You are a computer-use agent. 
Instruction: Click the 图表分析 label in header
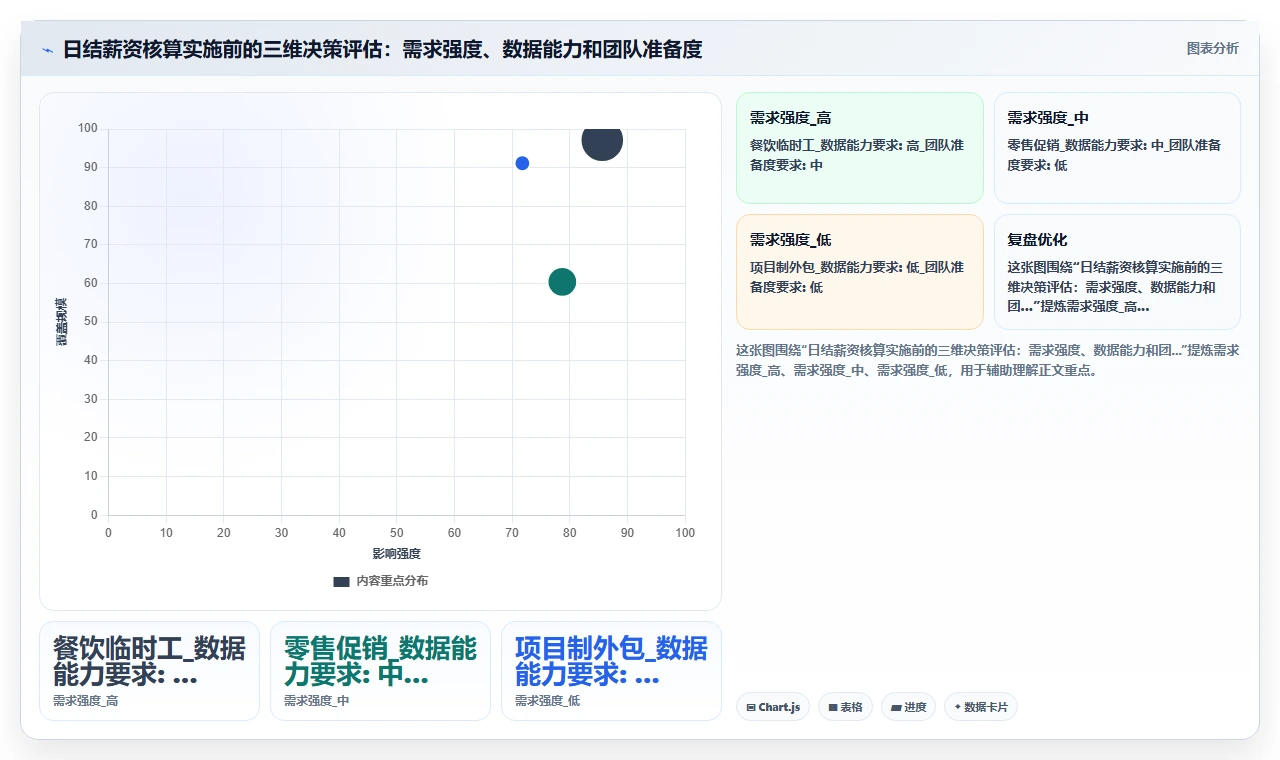coord(1212,48)
